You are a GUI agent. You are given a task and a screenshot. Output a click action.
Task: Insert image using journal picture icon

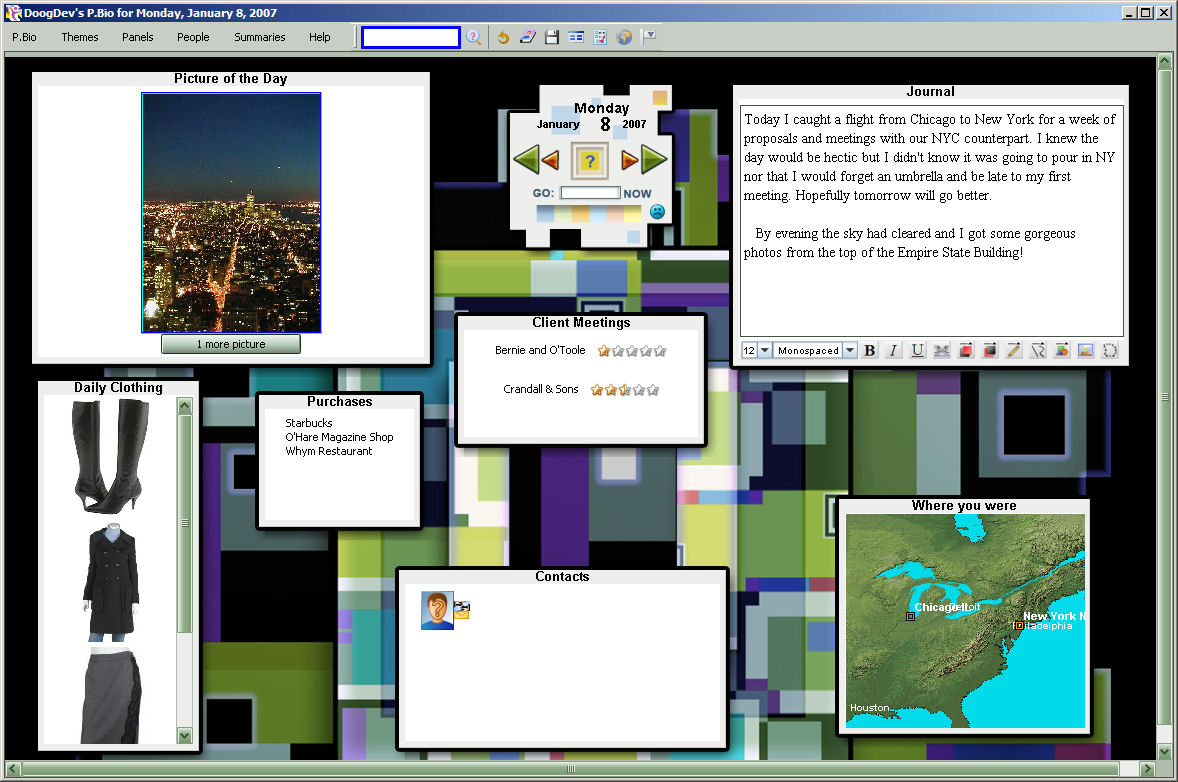(x=1085, y=350)
